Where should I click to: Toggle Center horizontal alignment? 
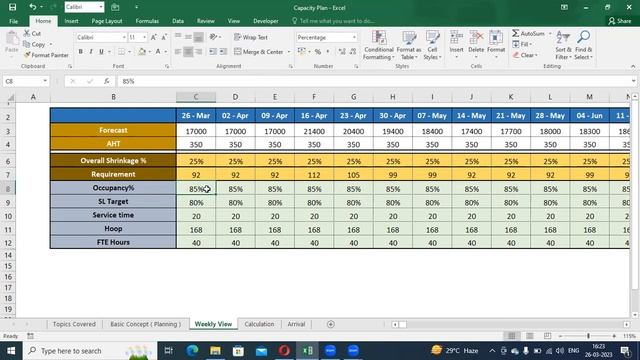click(188, 52)
